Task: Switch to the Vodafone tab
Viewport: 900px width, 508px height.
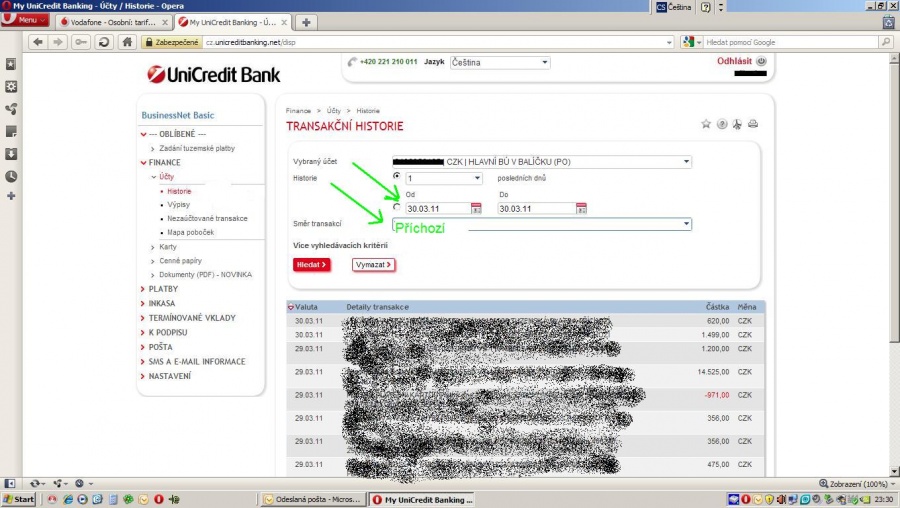Action: coord(114,22)
